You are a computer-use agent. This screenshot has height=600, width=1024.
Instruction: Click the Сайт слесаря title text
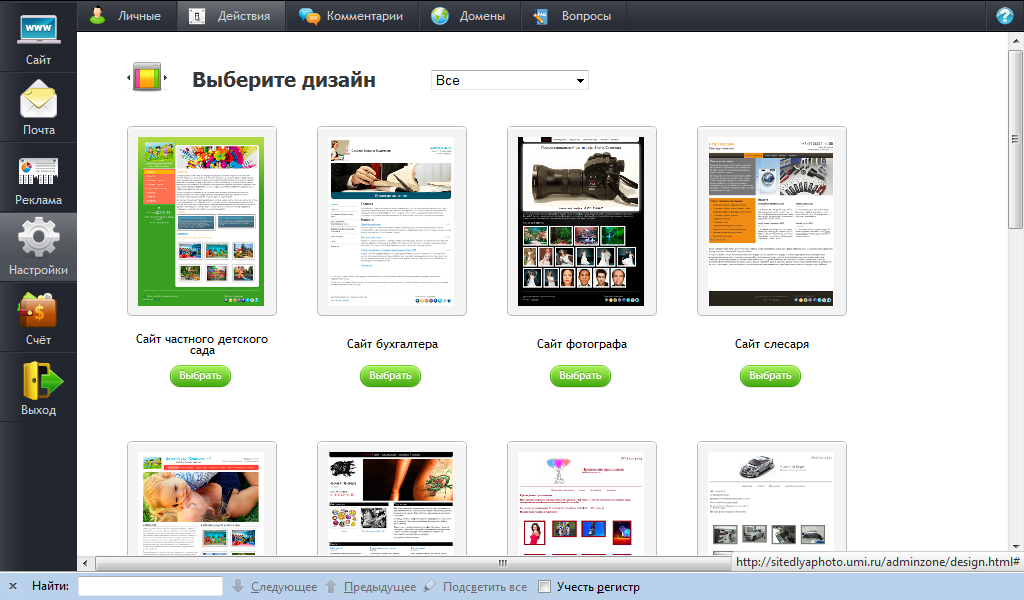[x=772, y=344]
